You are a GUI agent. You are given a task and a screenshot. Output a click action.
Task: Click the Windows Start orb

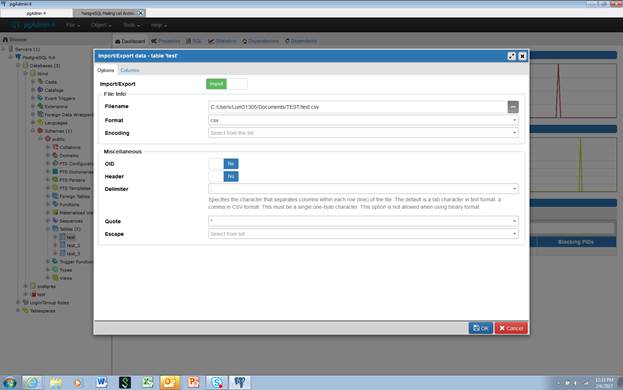(x=10, y=383)
